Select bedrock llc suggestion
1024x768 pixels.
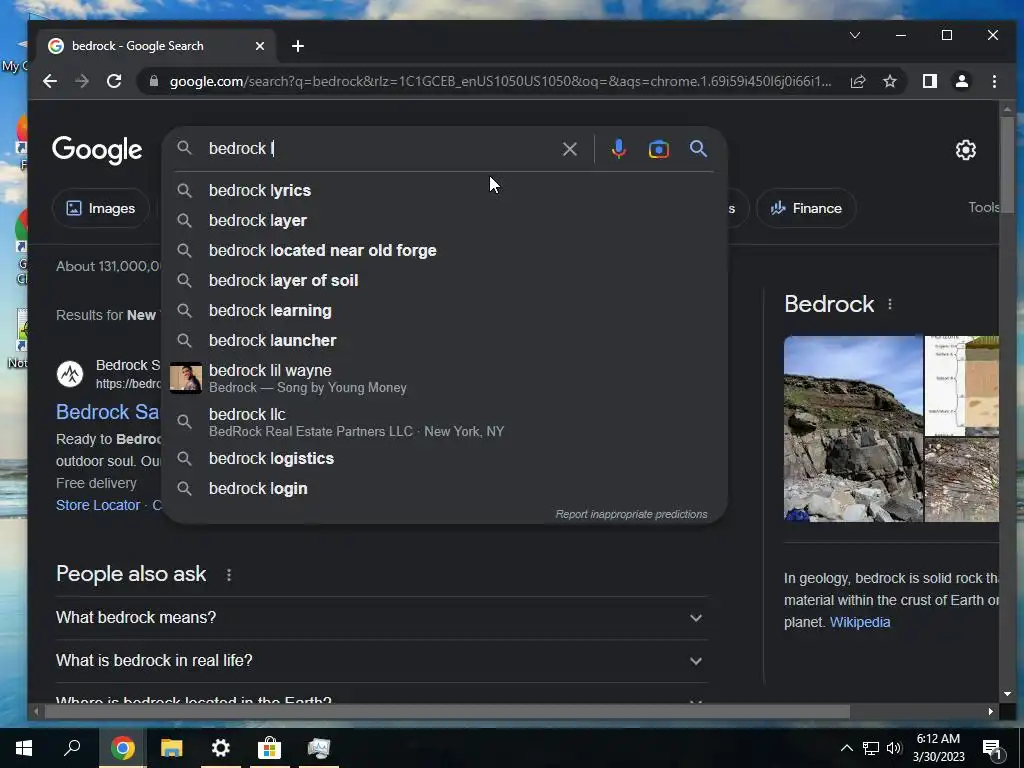click(444, 422)
